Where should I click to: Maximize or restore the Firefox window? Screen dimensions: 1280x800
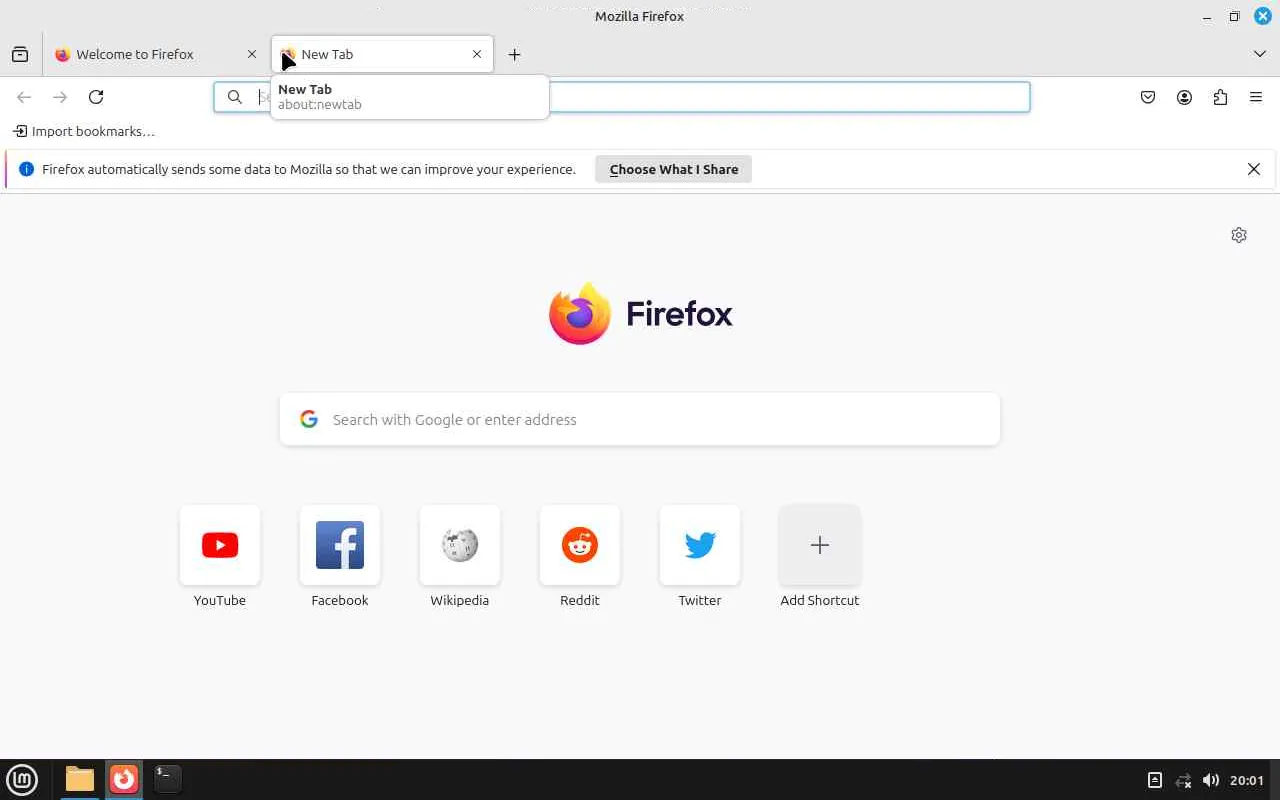[1235, 16]
